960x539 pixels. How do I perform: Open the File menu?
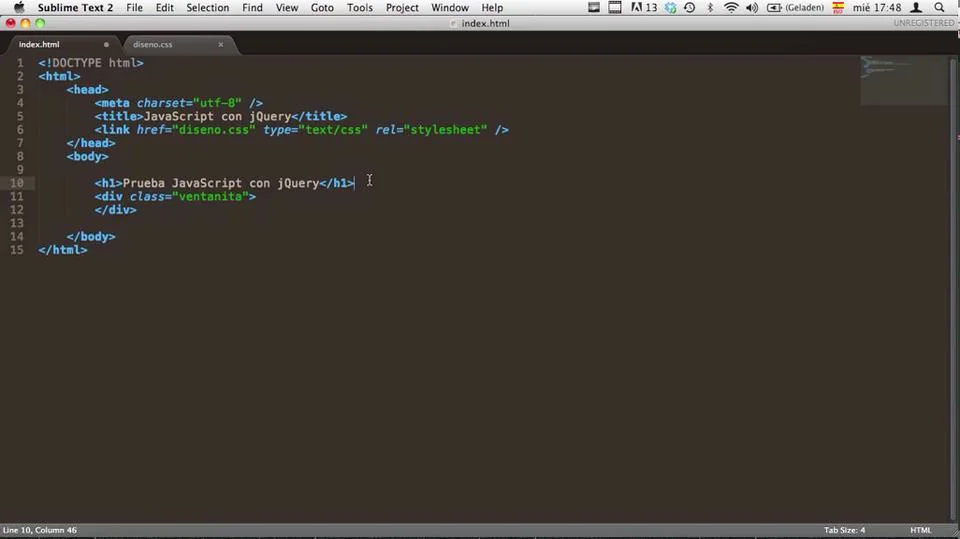coord(134,7)
